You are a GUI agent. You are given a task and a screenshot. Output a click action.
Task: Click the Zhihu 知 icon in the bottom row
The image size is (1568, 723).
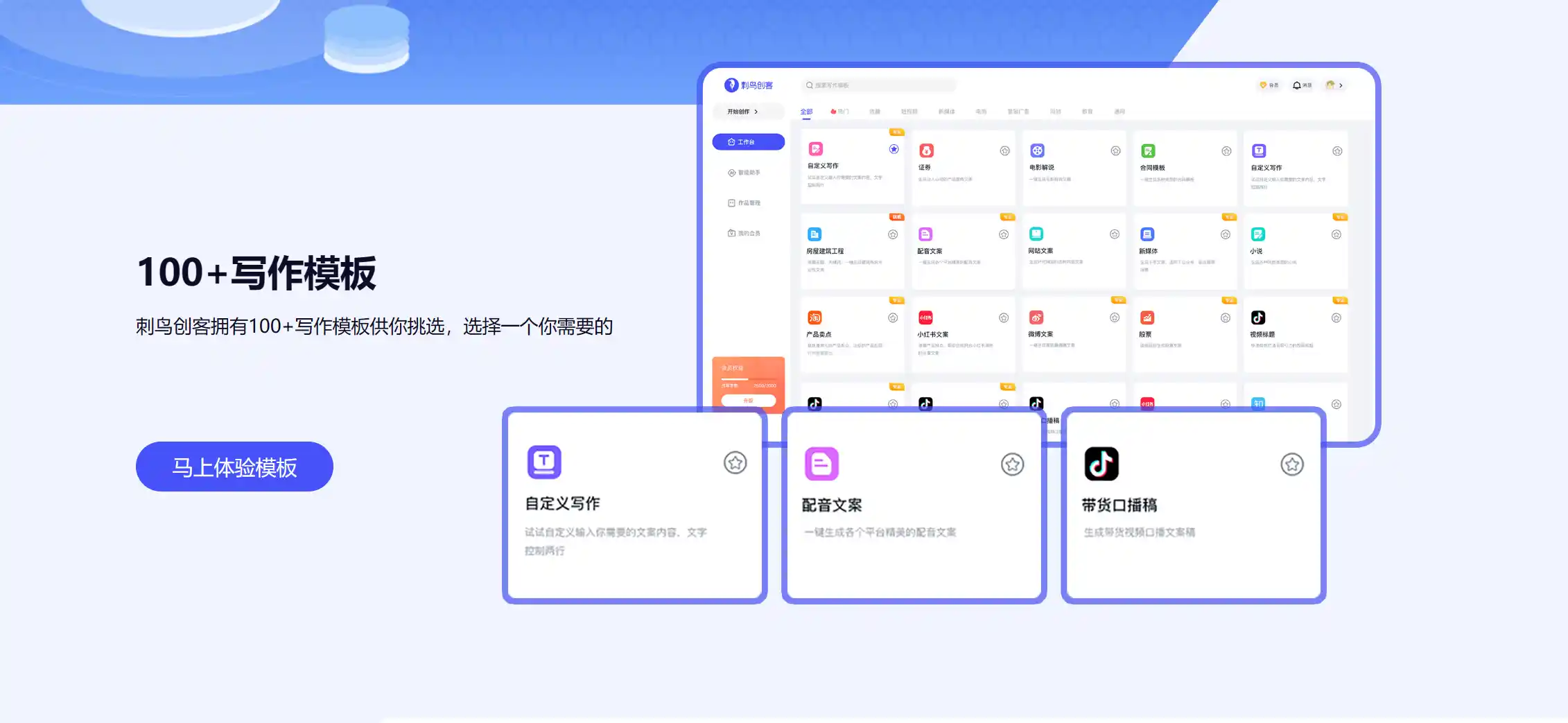point(1258,403)
